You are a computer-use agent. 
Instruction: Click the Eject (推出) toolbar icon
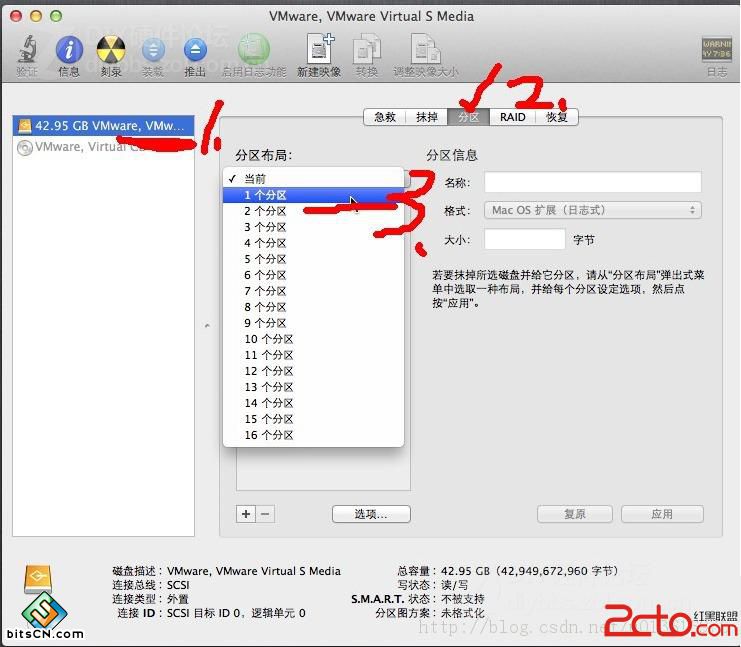coord(195,50)
